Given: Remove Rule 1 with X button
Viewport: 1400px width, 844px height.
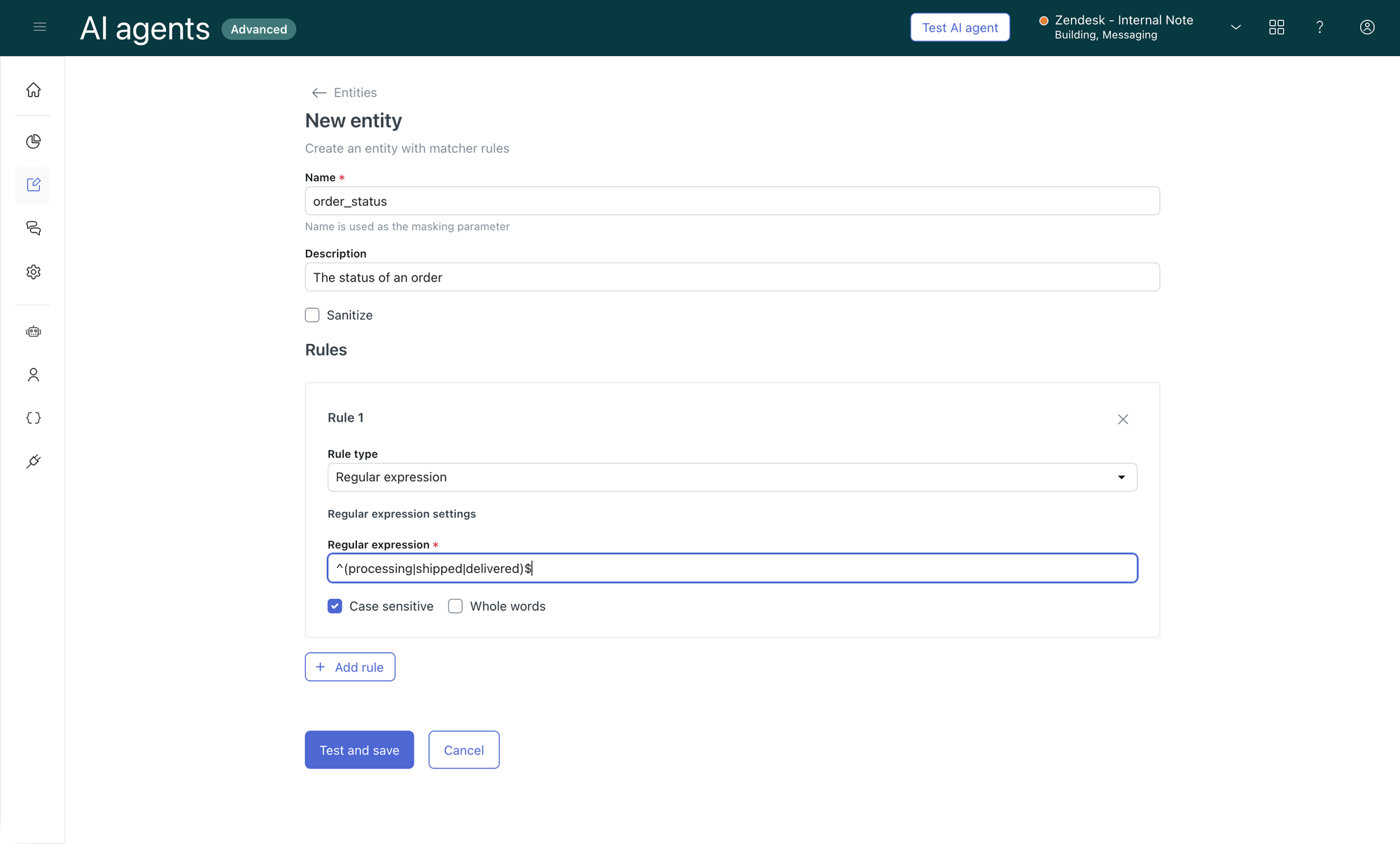Looking at the screenshot, I should [1123, 419].
